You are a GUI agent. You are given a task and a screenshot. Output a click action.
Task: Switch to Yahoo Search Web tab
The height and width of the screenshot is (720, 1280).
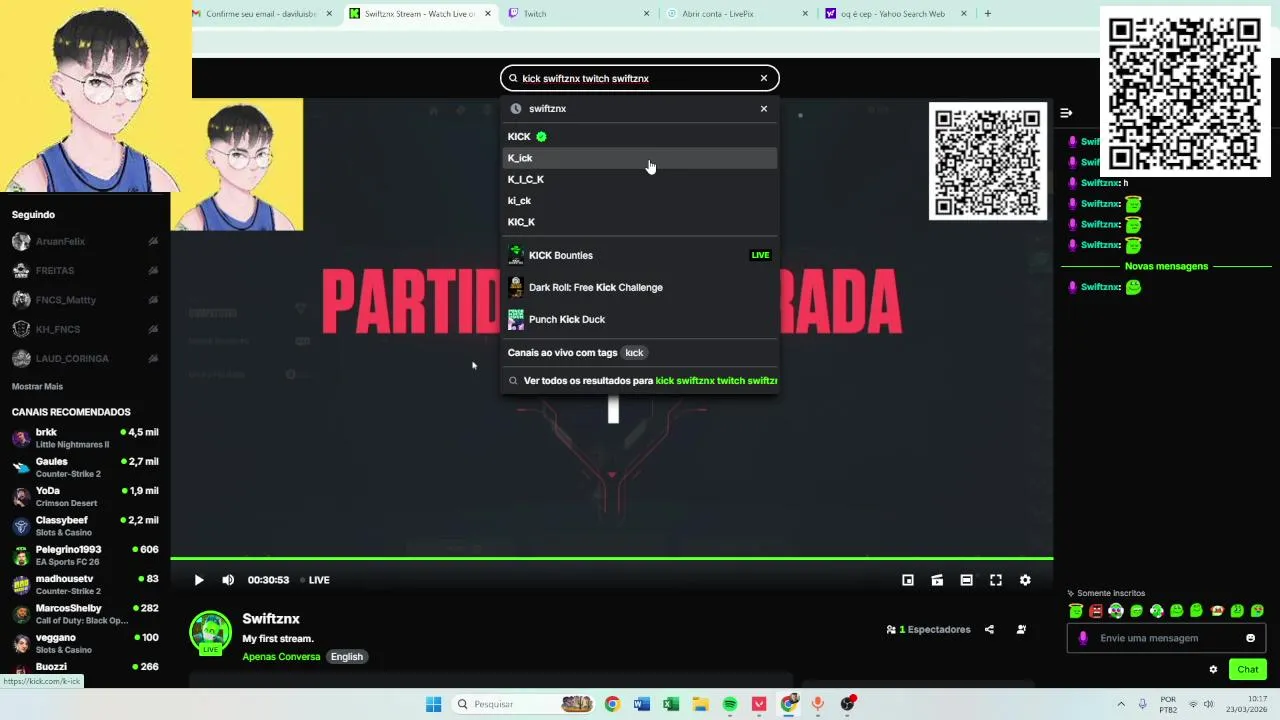[x=897, y=14]
